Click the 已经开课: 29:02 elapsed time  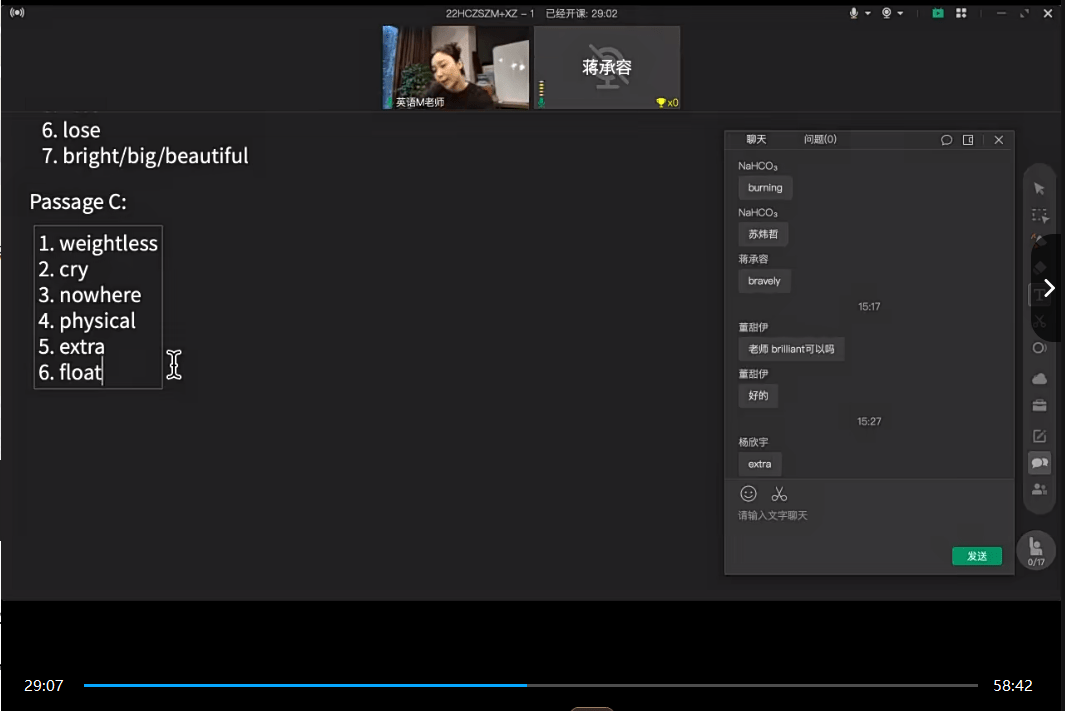(581, 14)
